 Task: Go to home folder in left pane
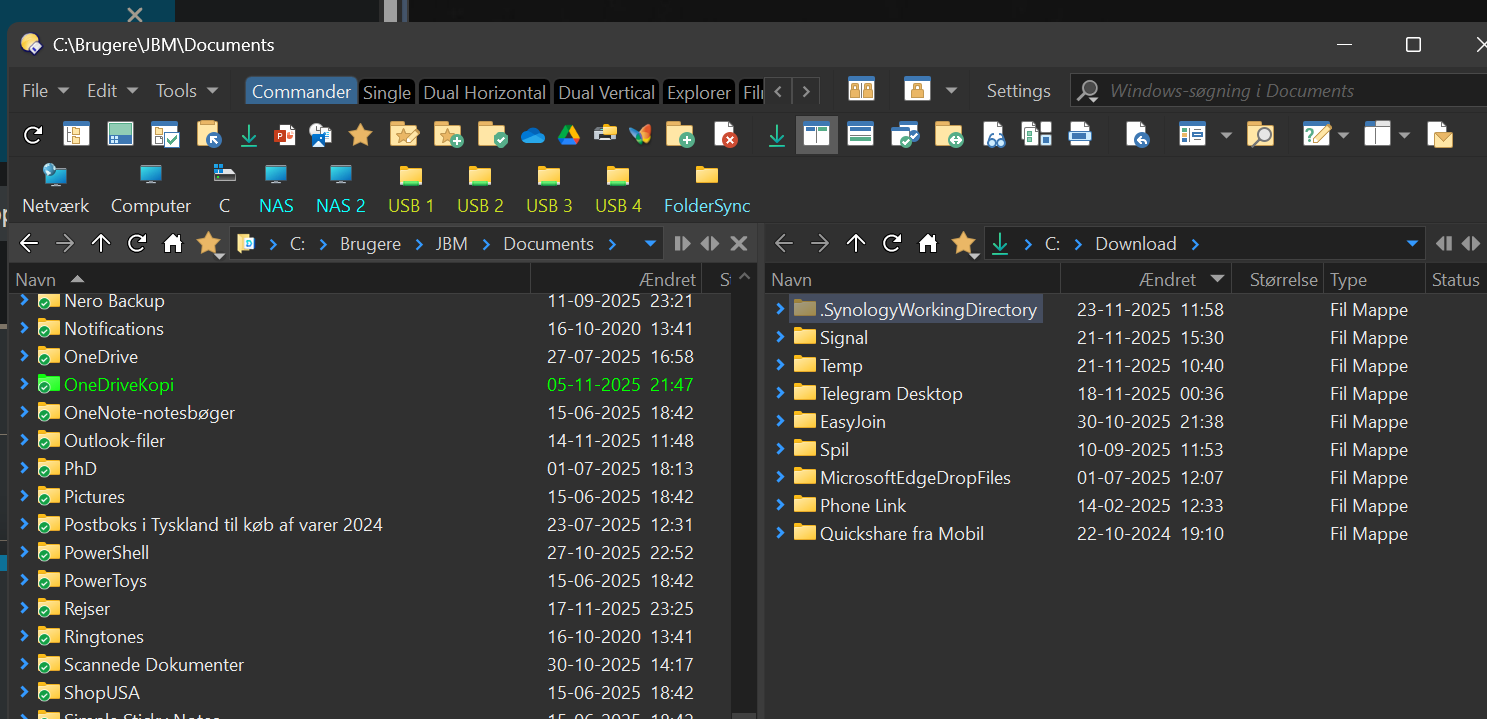[x=173, y=243]
